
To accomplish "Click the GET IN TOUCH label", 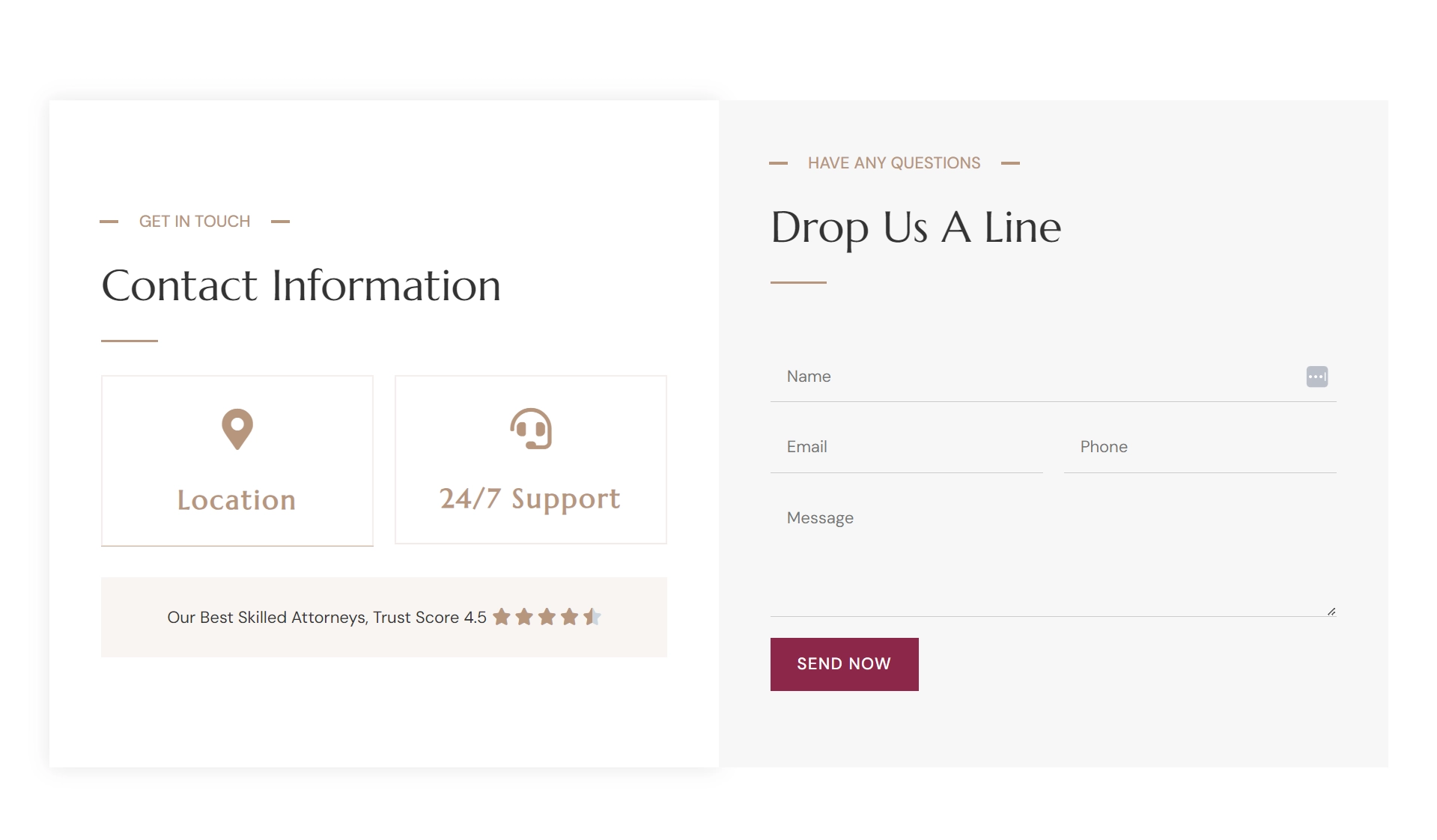I will (195, 222).
